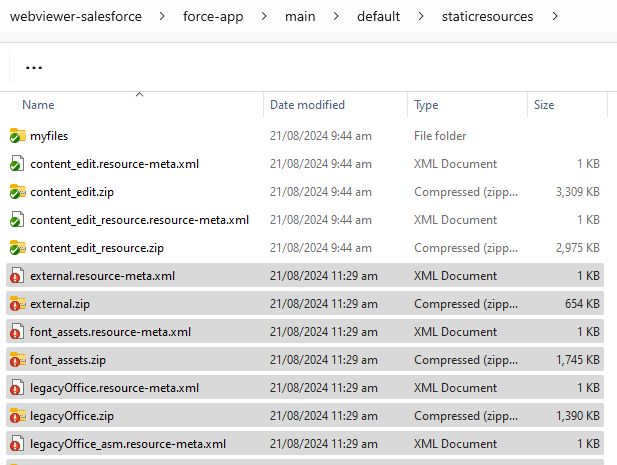Click the content_edit.zip archive icon
Viewport: 617px width, 465px height.
(x=18, y=192)
